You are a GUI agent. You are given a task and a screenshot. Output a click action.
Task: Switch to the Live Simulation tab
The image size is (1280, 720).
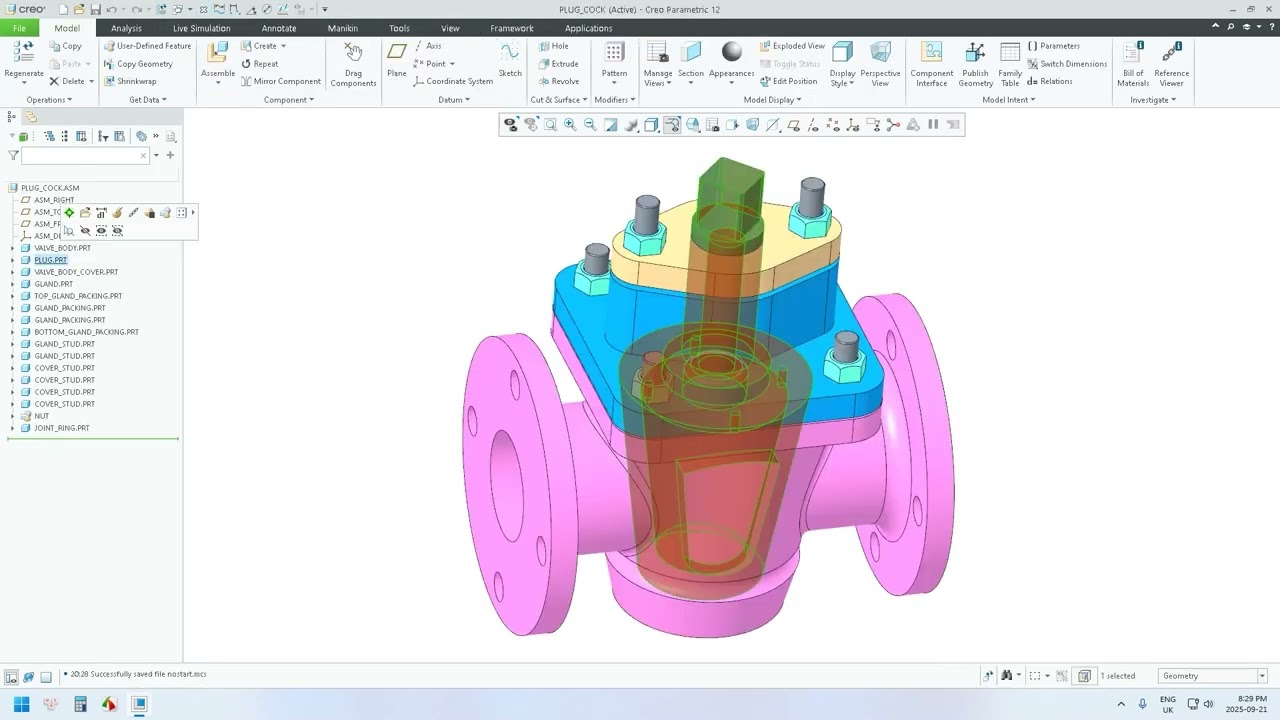click(x=201, y=28)
